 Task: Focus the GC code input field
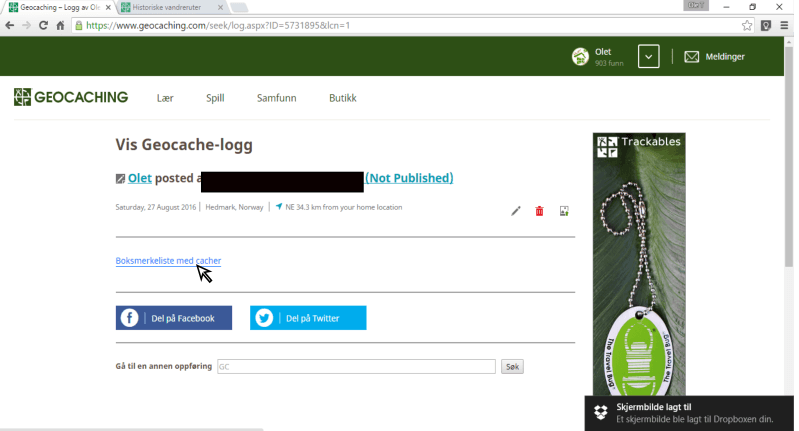pos(356,366)
